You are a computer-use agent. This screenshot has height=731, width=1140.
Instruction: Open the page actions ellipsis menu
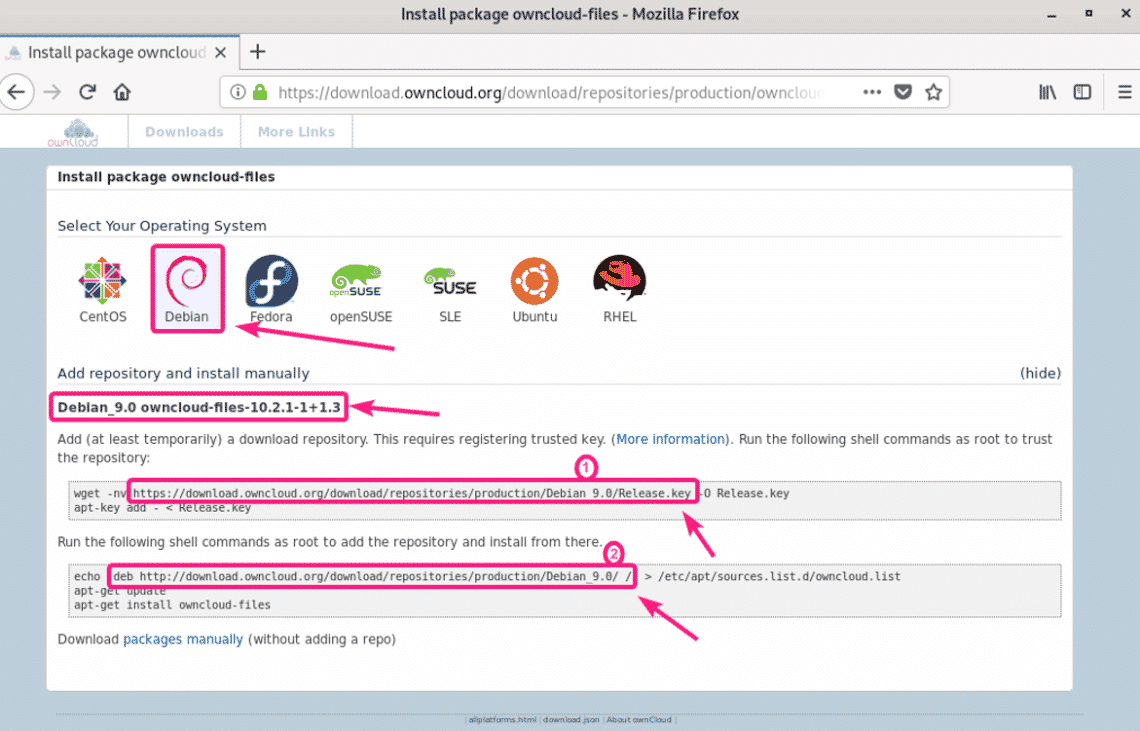tap(871, 91)
